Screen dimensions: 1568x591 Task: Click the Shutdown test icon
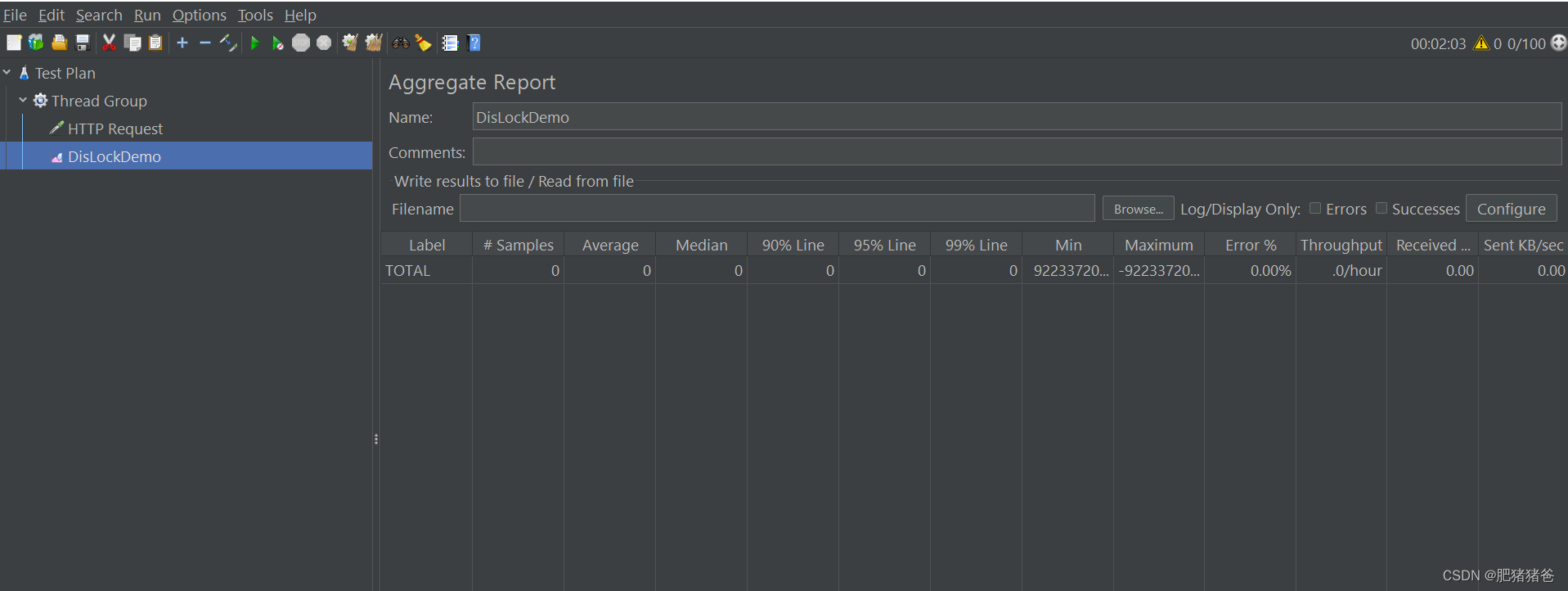point(324,43)
